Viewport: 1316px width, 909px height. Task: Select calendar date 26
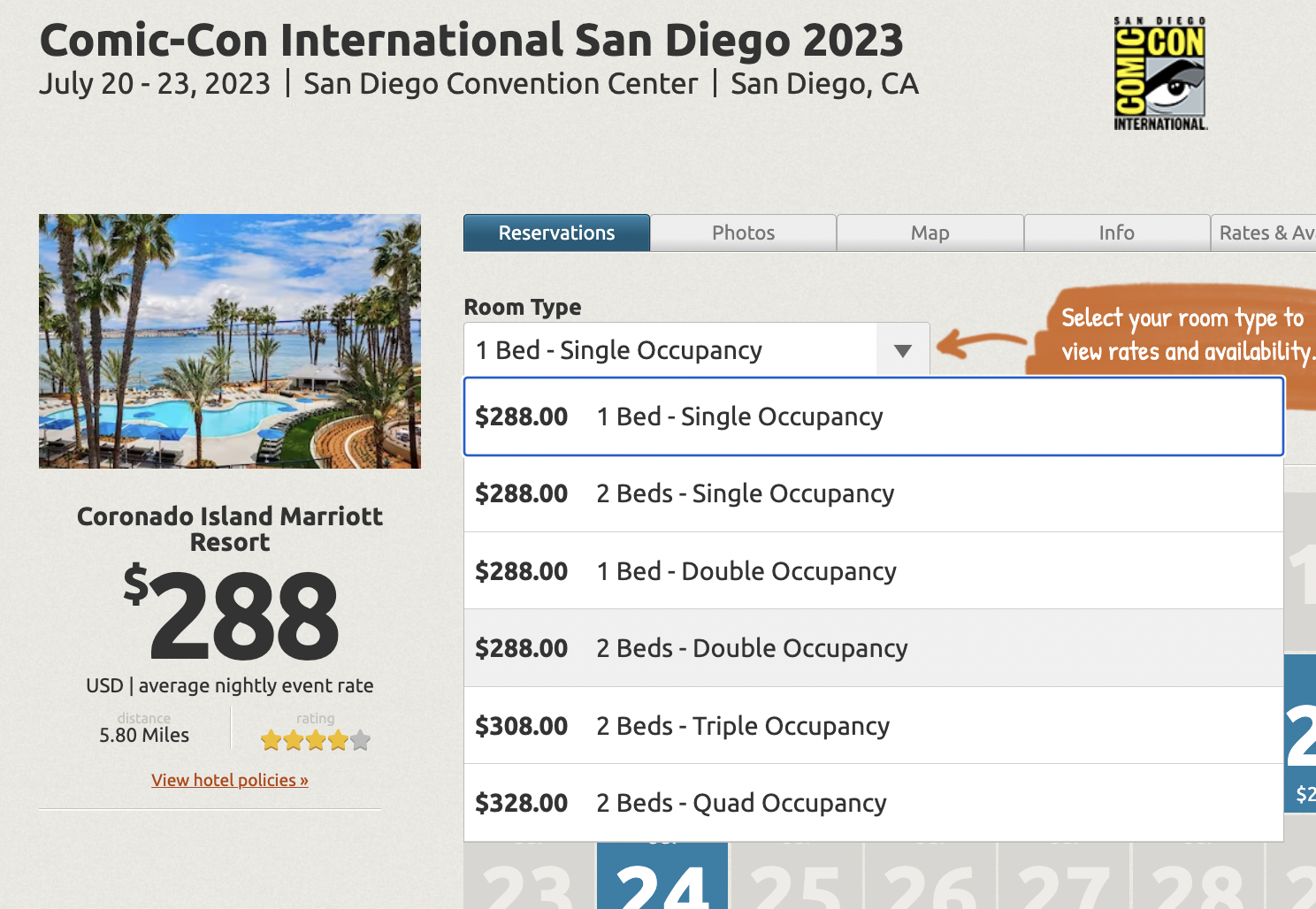coord(930,875)
